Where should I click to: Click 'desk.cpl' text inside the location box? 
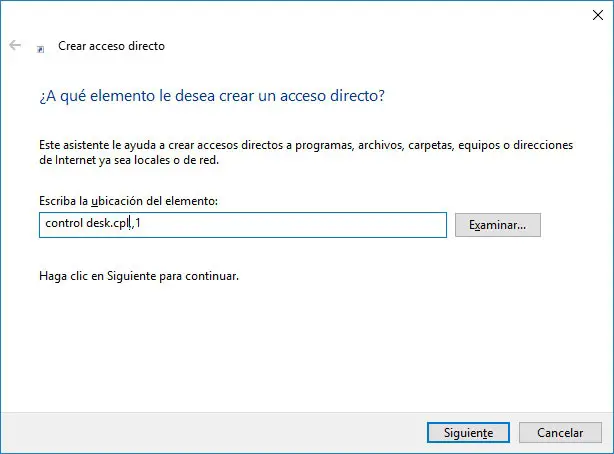pyautogui.click(x=109, y=225)
